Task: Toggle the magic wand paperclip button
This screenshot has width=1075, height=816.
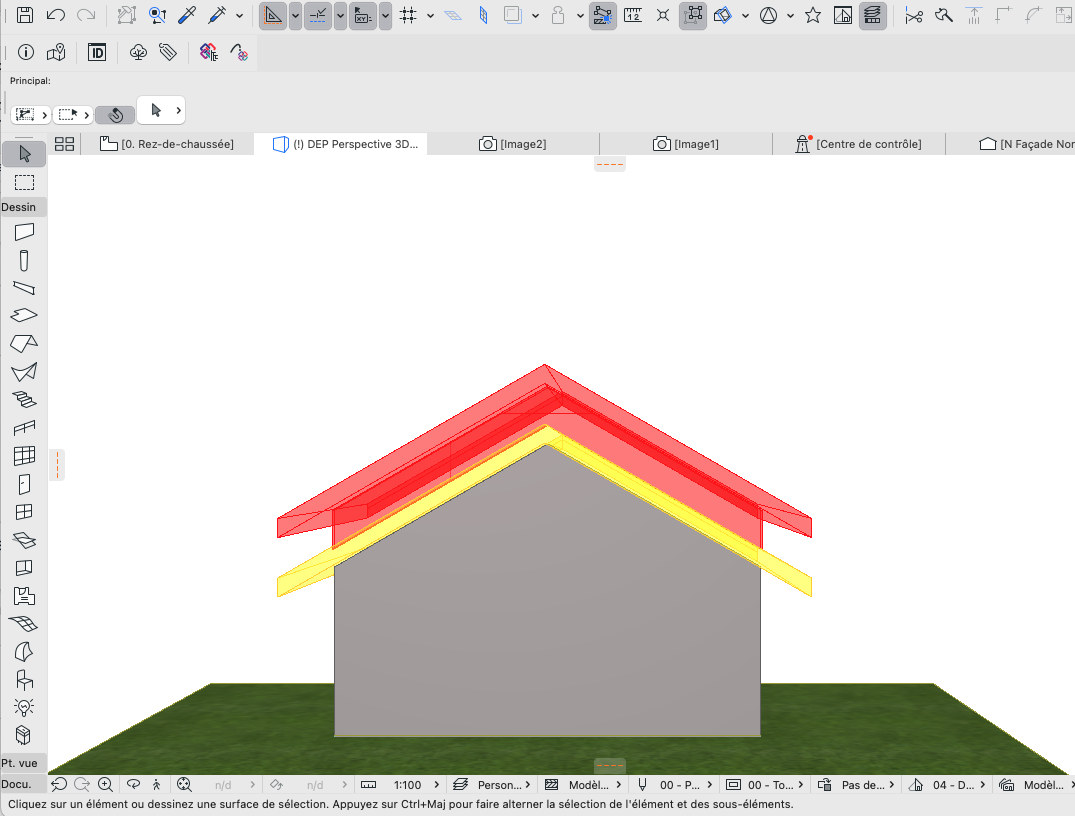Action: [x=115, y=115]
